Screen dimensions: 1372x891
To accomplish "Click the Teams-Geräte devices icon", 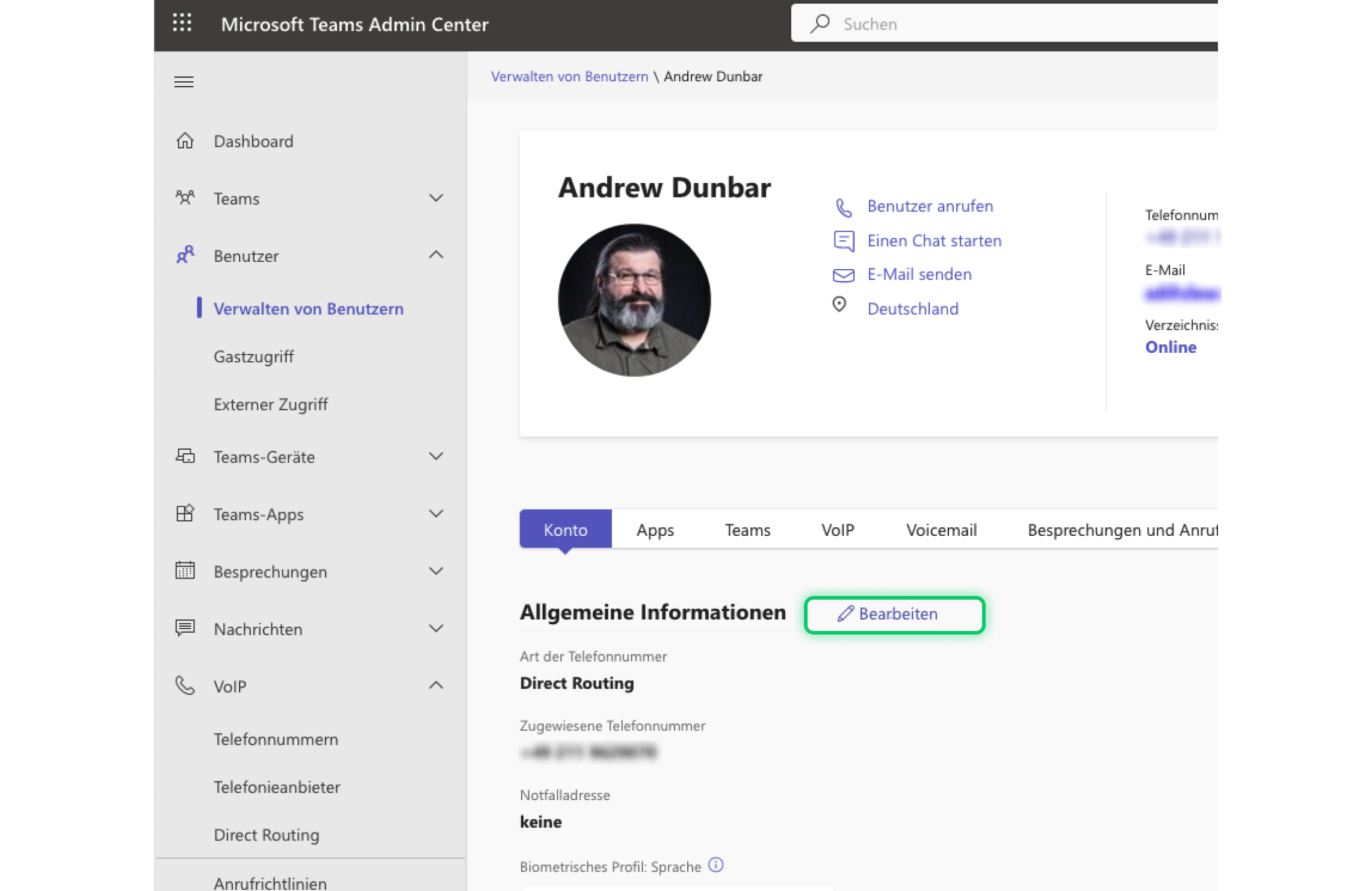I will coord(185,456).
